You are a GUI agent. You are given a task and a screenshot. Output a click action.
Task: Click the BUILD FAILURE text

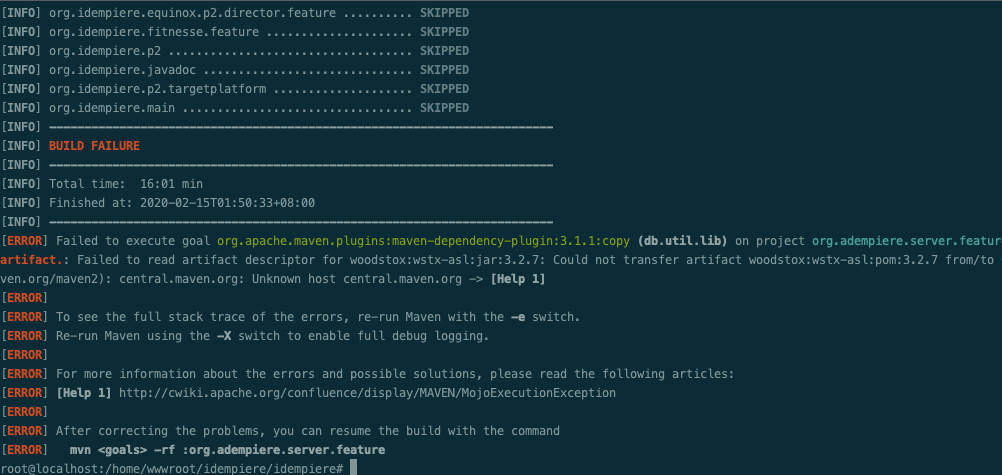click(94, 146)
